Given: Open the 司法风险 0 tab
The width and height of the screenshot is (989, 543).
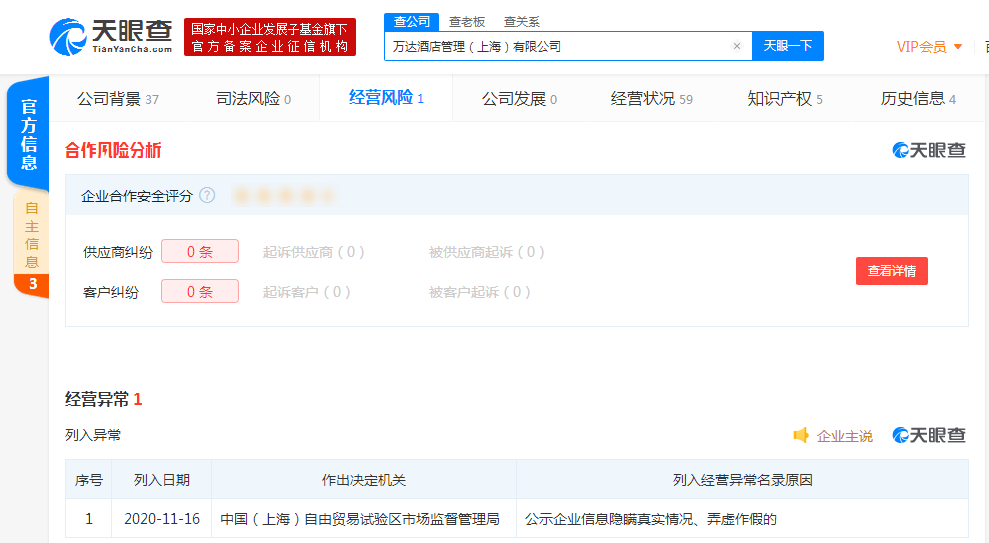Looking at the screenshot, I should [x=254, y=99].
